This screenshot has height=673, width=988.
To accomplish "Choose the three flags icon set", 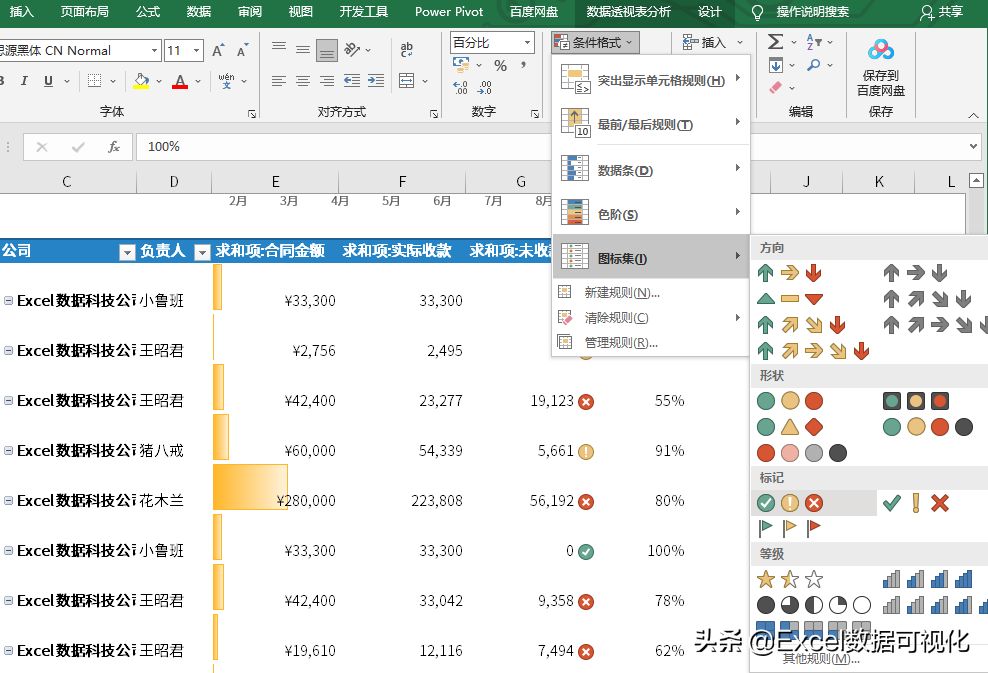I will 790,527.
